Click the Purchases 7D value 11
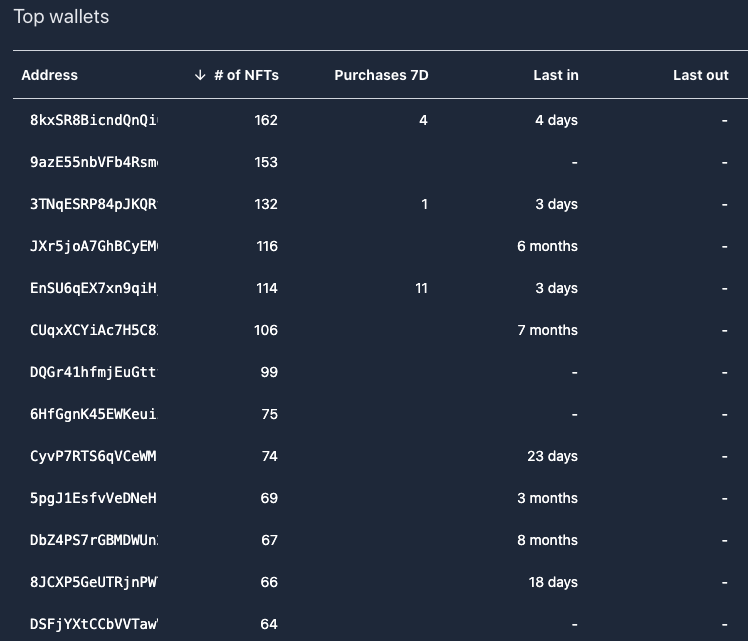 [421, 288]
